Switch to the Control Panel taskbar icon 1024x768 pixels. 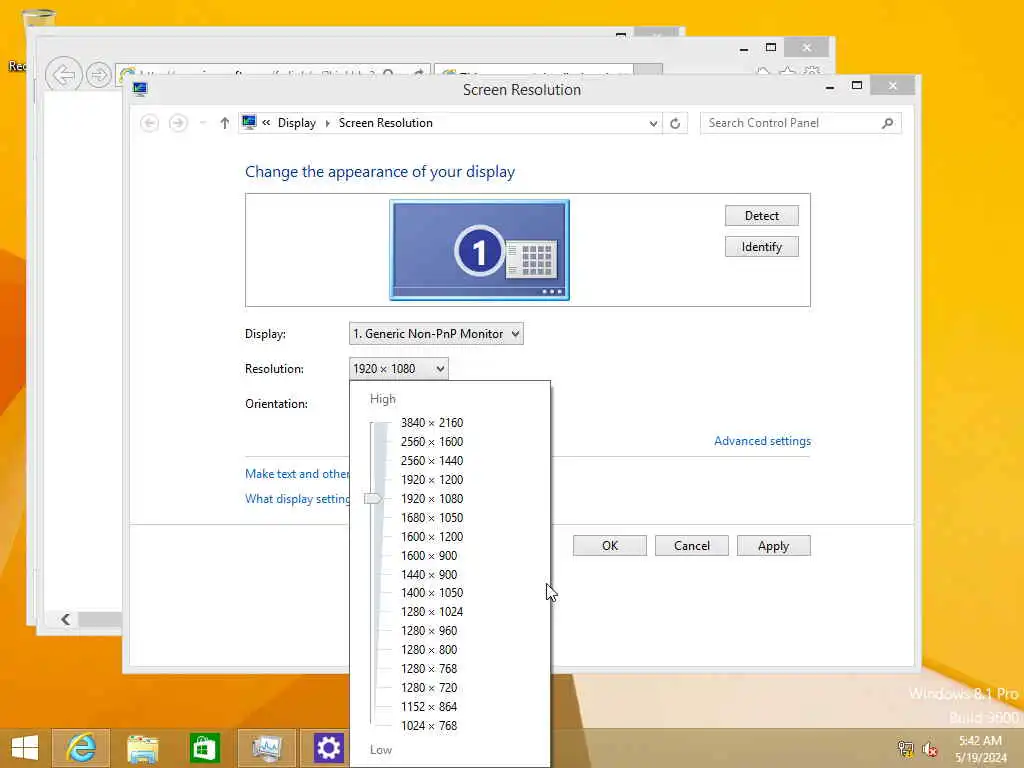point(266,748)
